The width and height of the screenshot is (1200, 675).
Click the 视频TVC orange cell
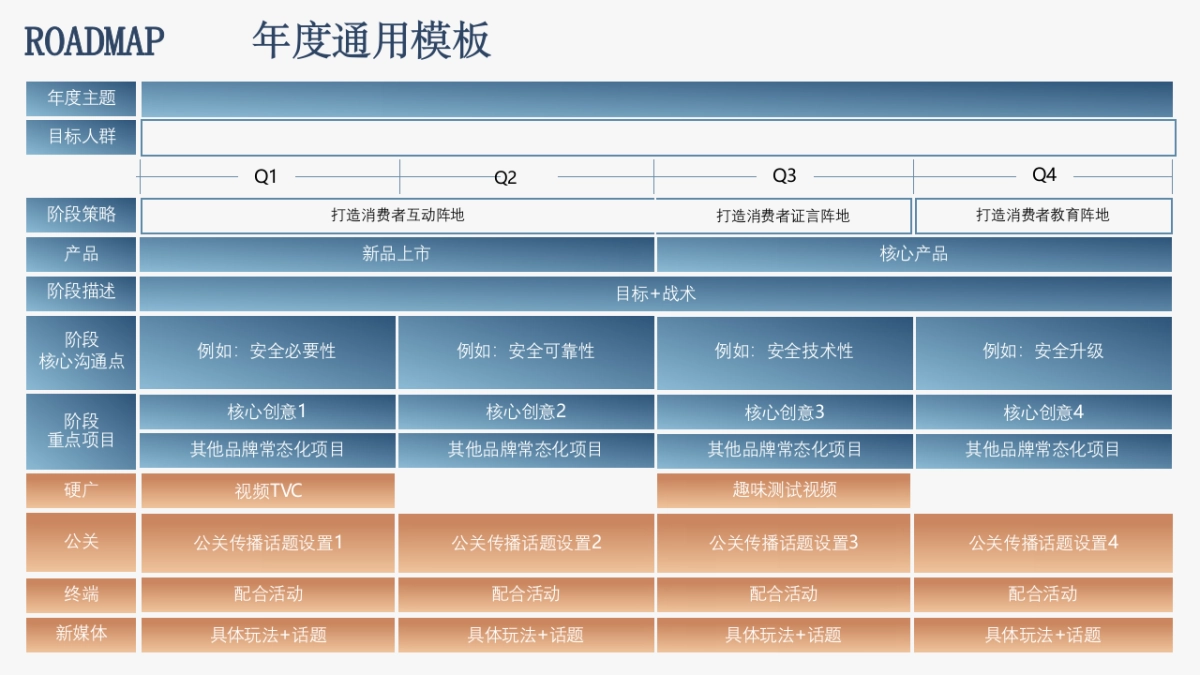click(268, 490)
